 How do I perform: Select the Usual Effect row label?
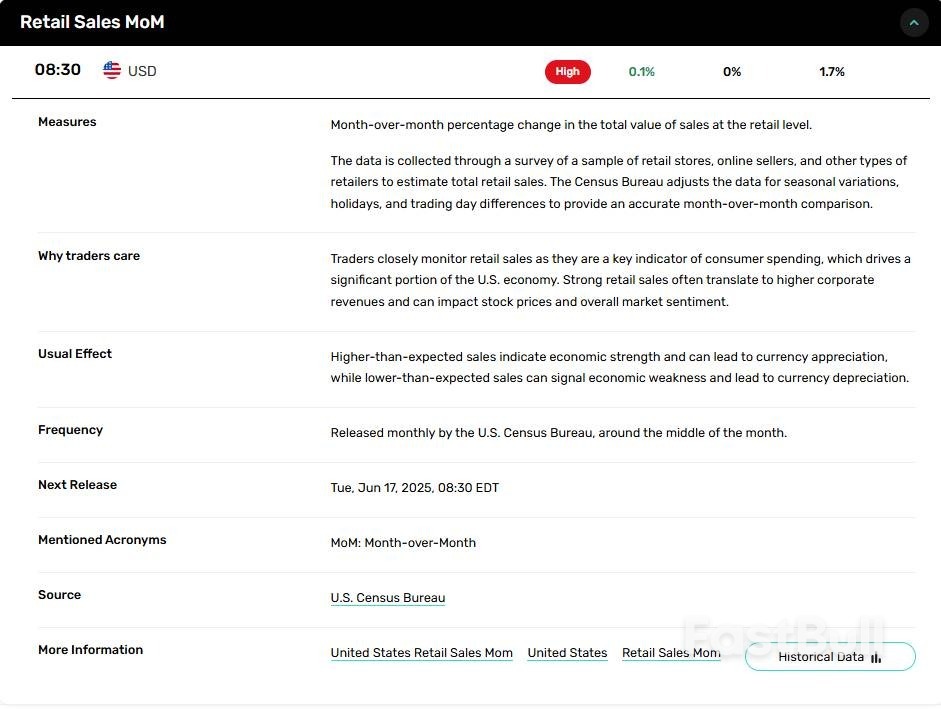(75, 354)
